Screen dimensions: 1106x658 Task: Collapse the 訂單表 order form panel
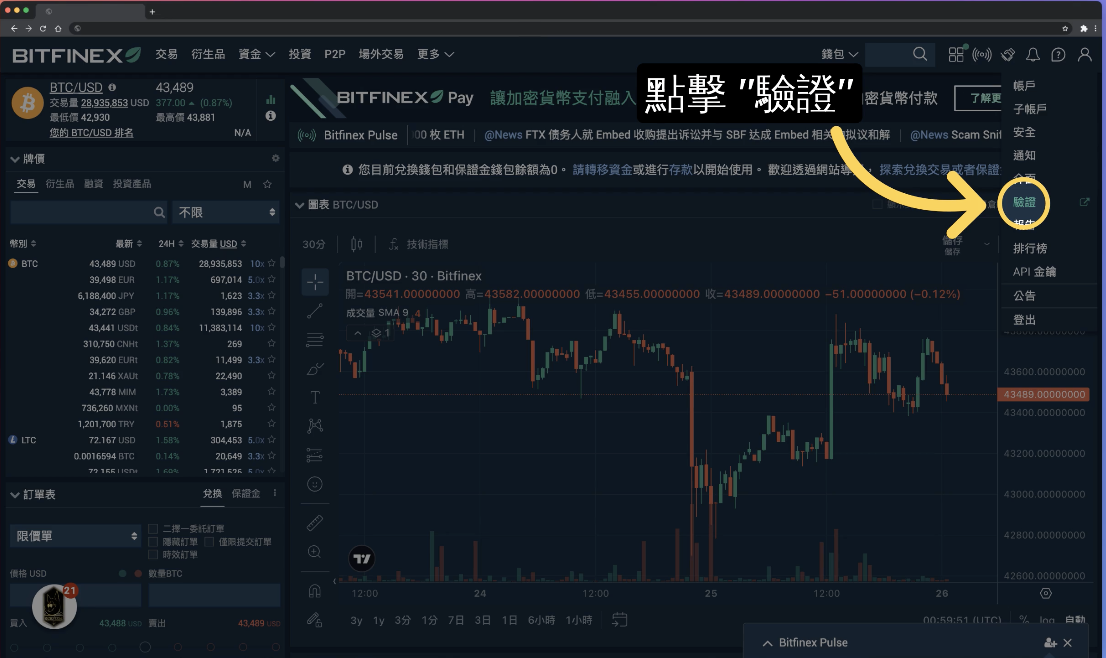(x=15, y=494)
